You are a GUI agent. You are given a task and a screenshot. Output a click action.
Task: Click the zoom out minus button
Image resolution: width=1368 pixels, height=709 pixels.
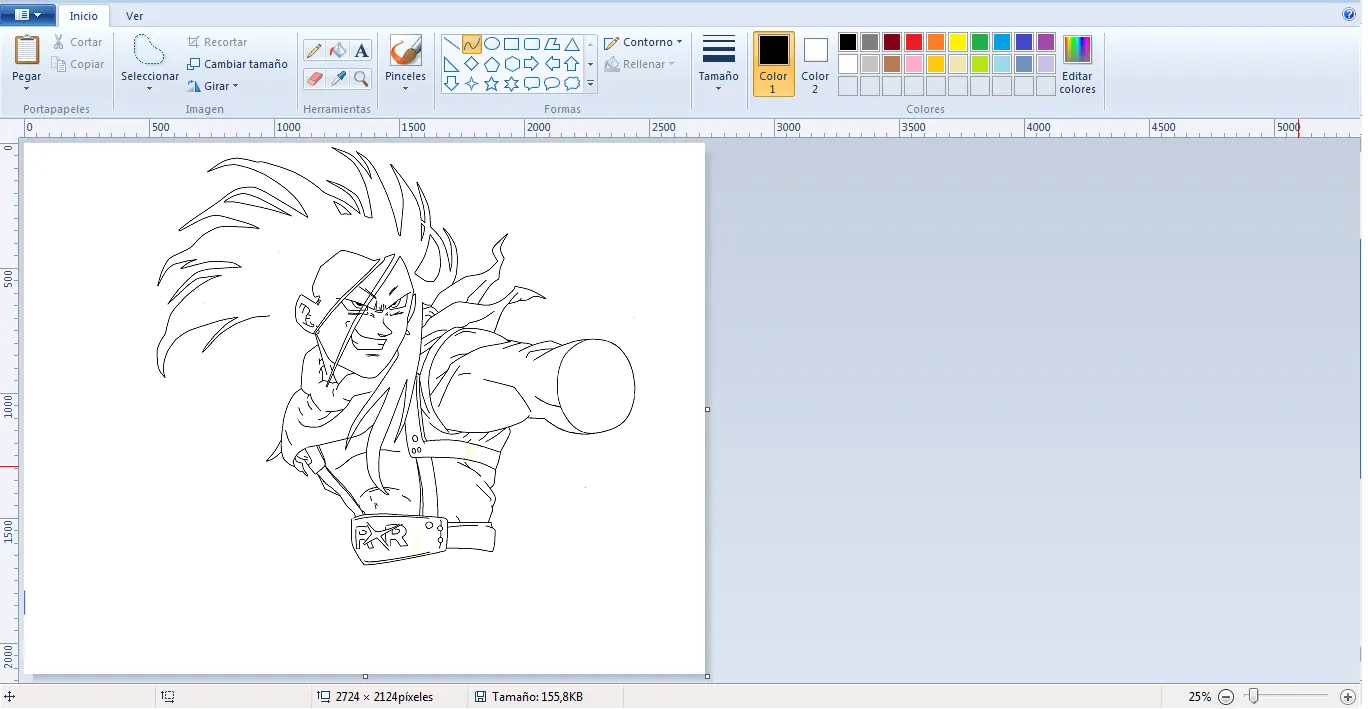point(1226,696)
